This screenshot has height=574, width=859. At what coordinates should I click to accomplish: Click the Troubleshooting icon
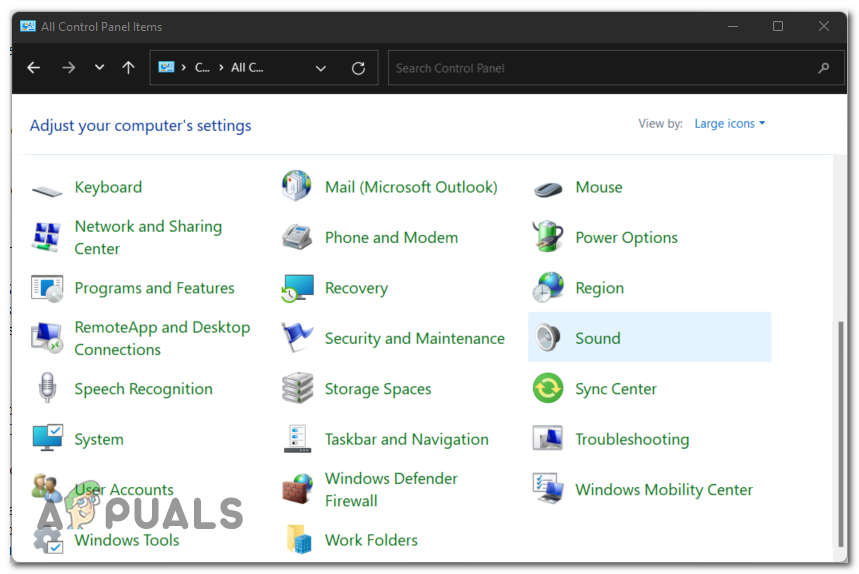(547, 438)
